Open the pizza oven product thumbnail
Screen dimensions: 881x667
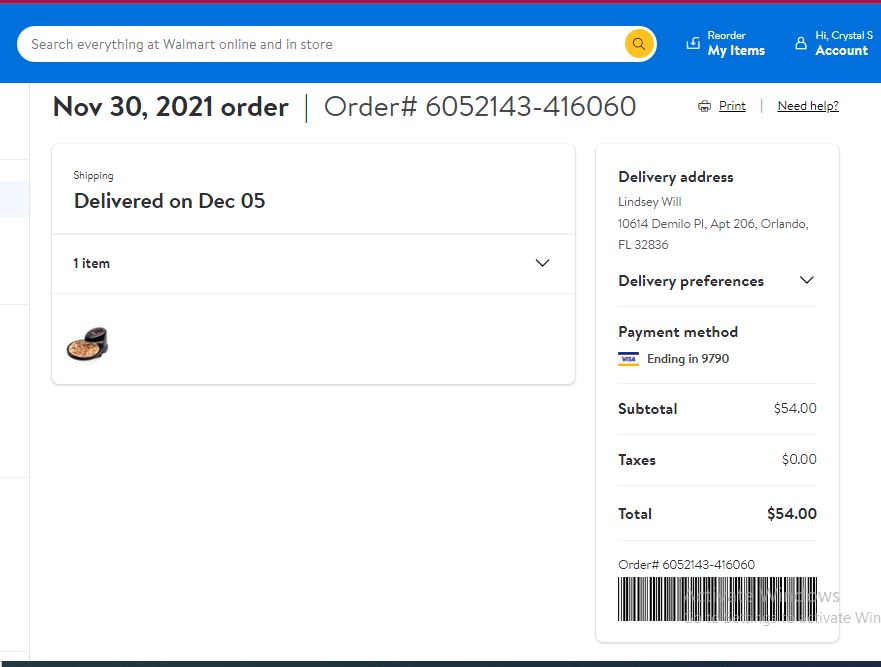coord(88,343)
